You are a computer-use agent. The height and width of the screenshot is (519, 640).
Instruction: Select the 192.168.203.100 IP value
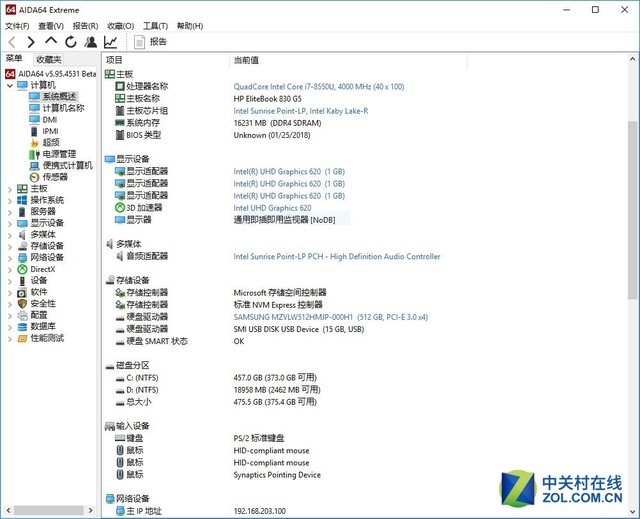pyautogui.click(x=260, y=511)
